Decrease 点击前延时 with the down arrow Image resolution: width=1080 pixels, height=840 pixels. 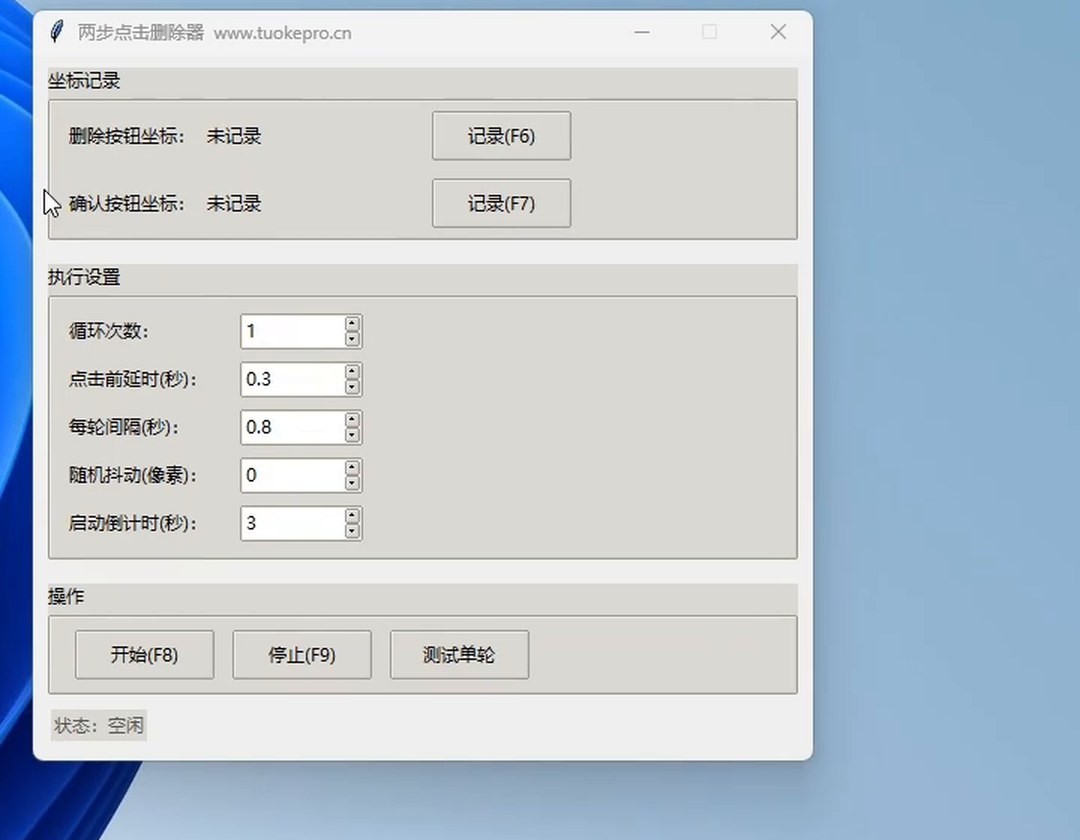click(353, 387)
